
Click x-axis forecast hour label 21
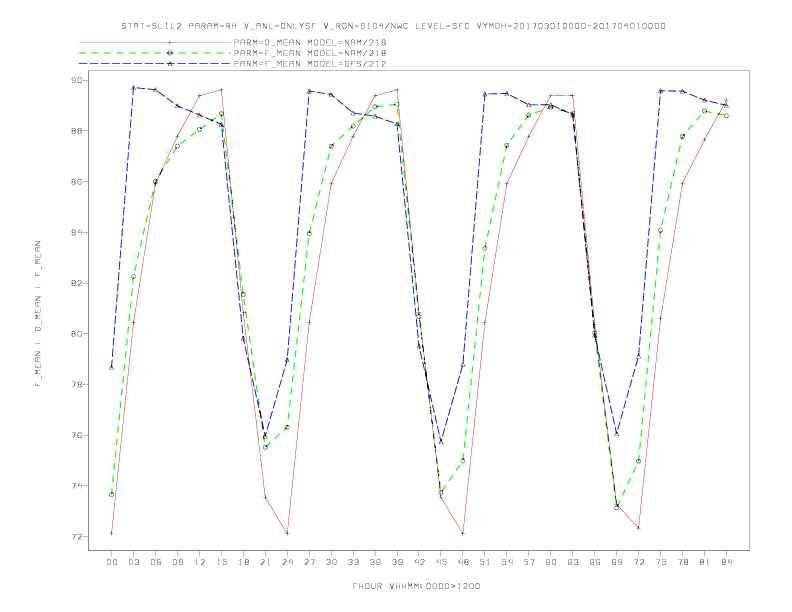click(265, 562)
